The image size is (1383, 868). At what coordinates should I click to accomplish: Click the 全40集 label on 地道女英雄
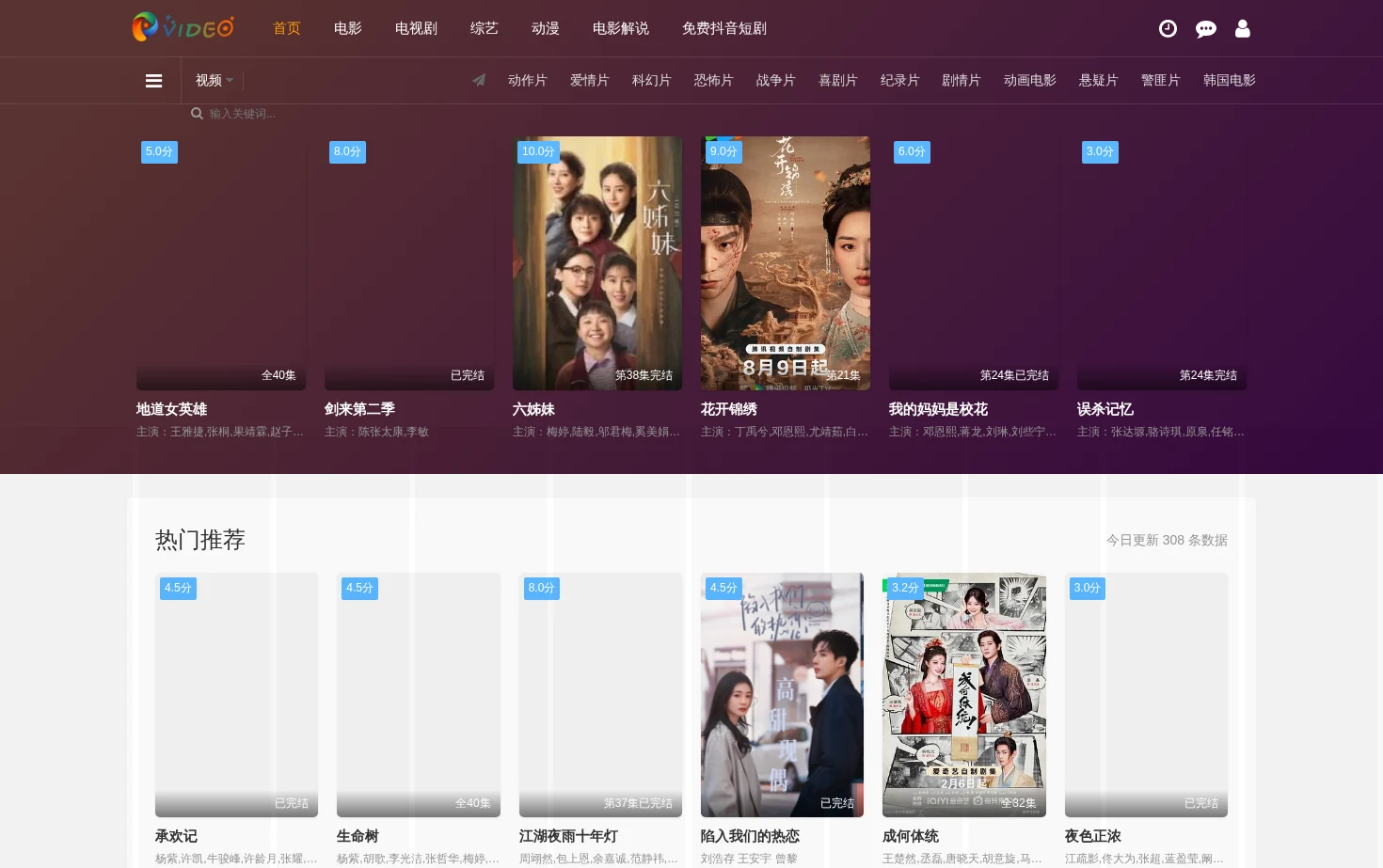click(x=278, y=375)
